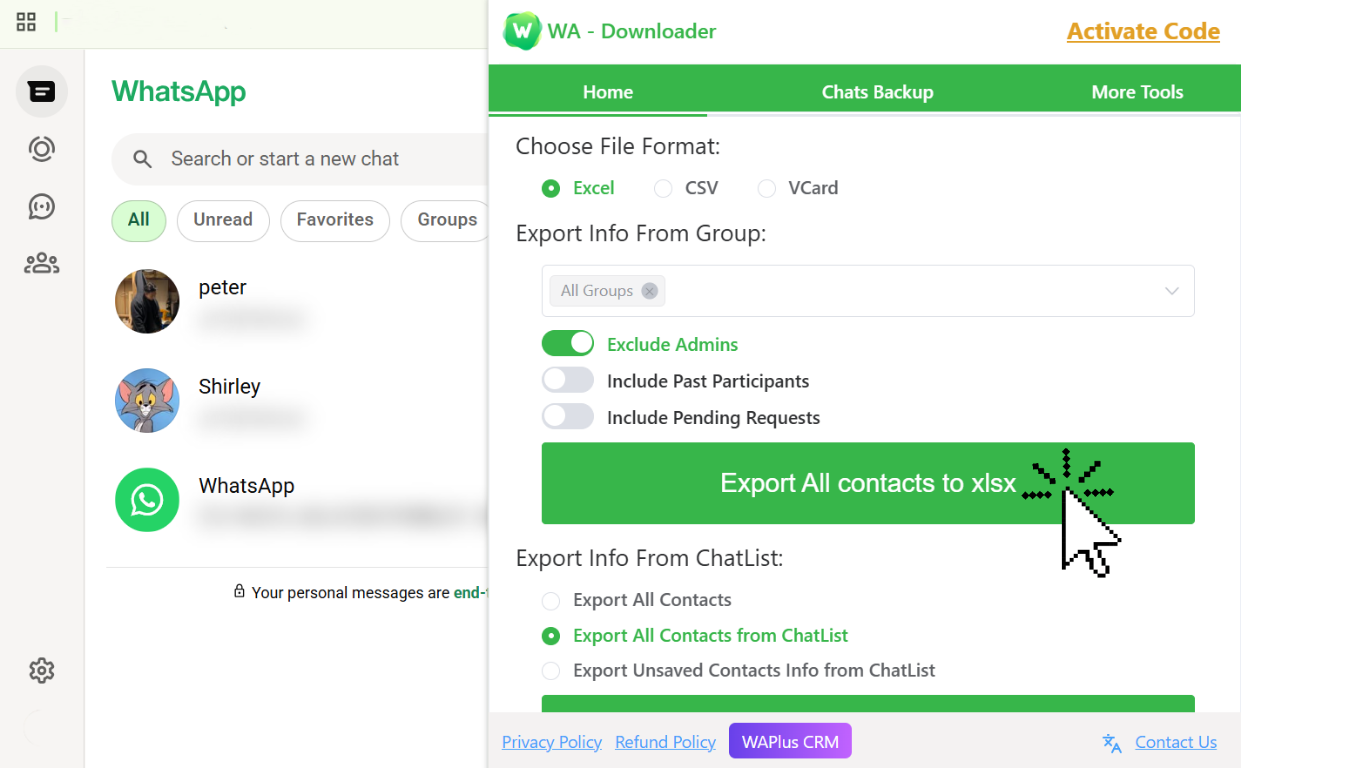
Task: Remove the All Groups tag
Action: pyautogui.click(x=649, y=290)
